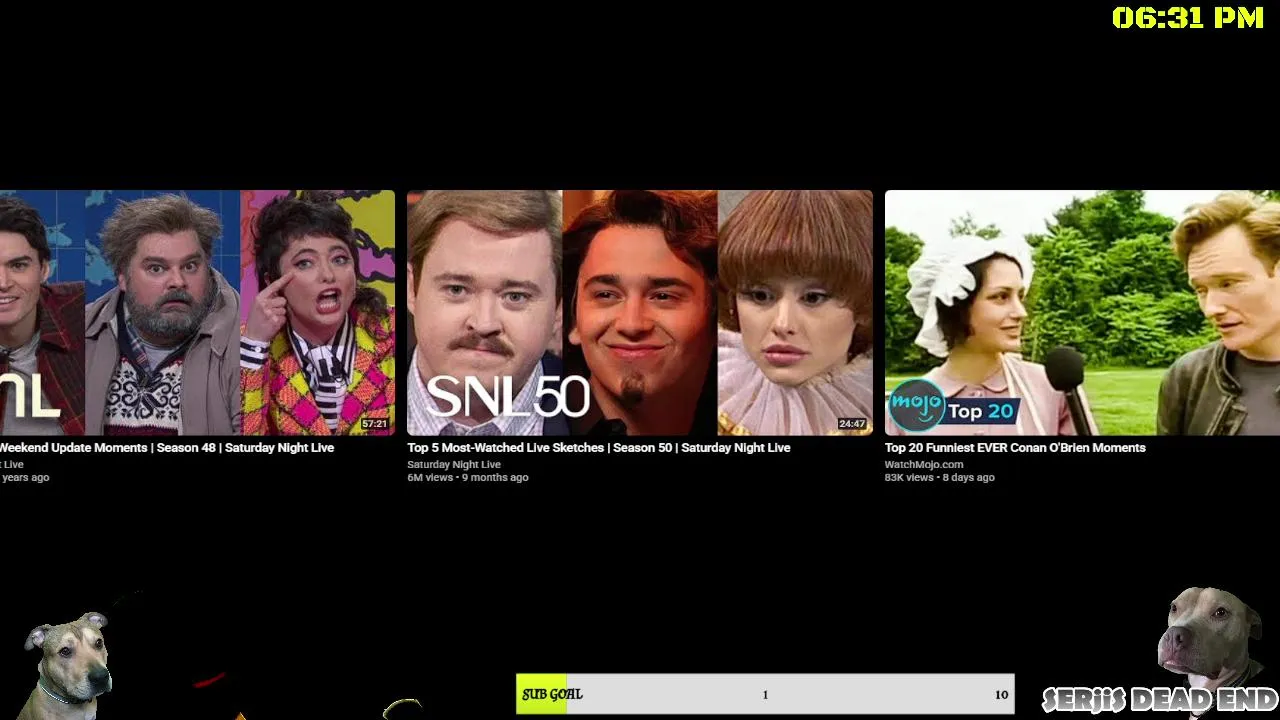Open the Weekend Update Moments Season 48 thumbnail
This screenshot has width=1280, height=720.
(197, 312)
